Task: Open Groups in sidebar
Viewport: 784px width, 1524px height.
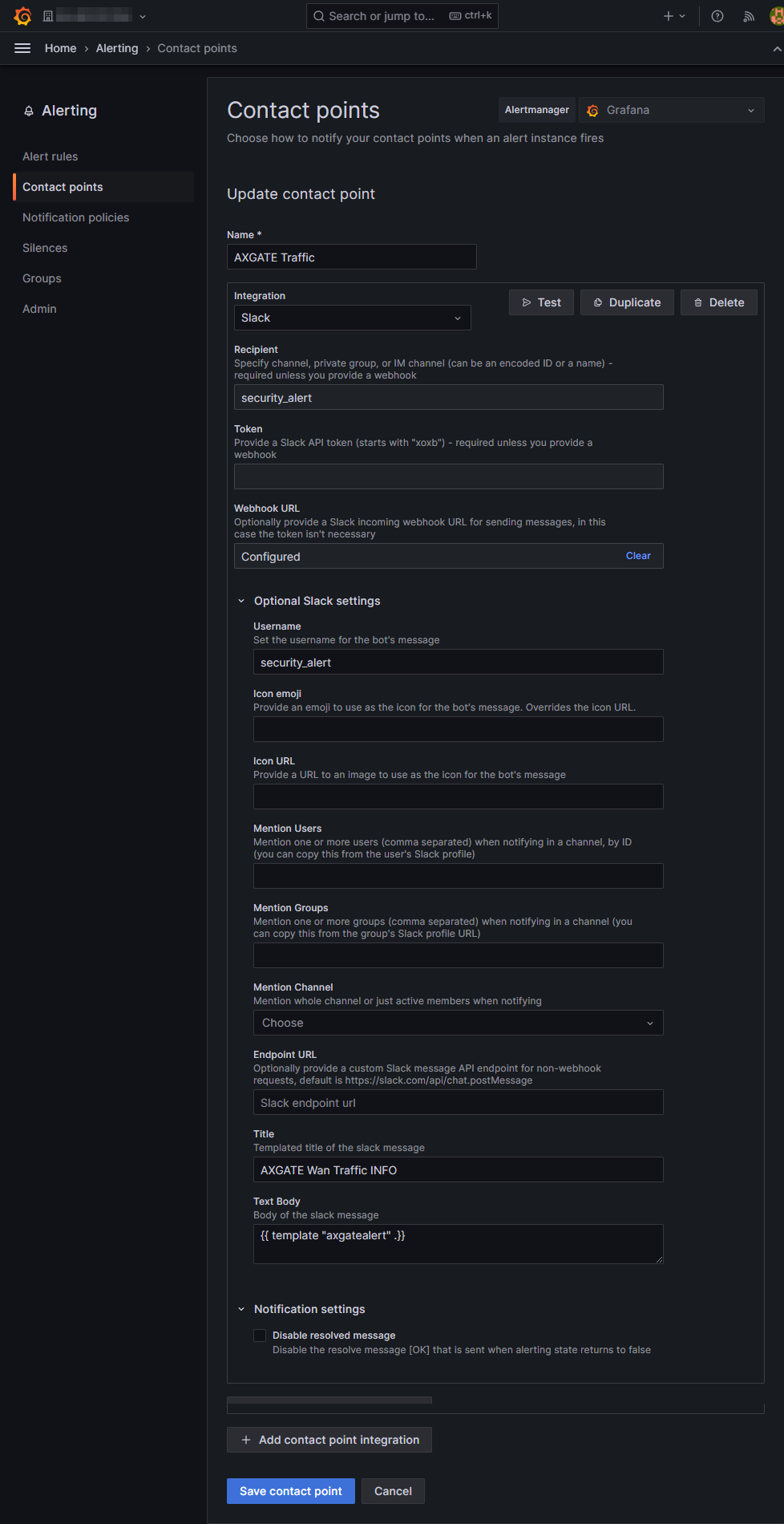Action: coord(42,278)
